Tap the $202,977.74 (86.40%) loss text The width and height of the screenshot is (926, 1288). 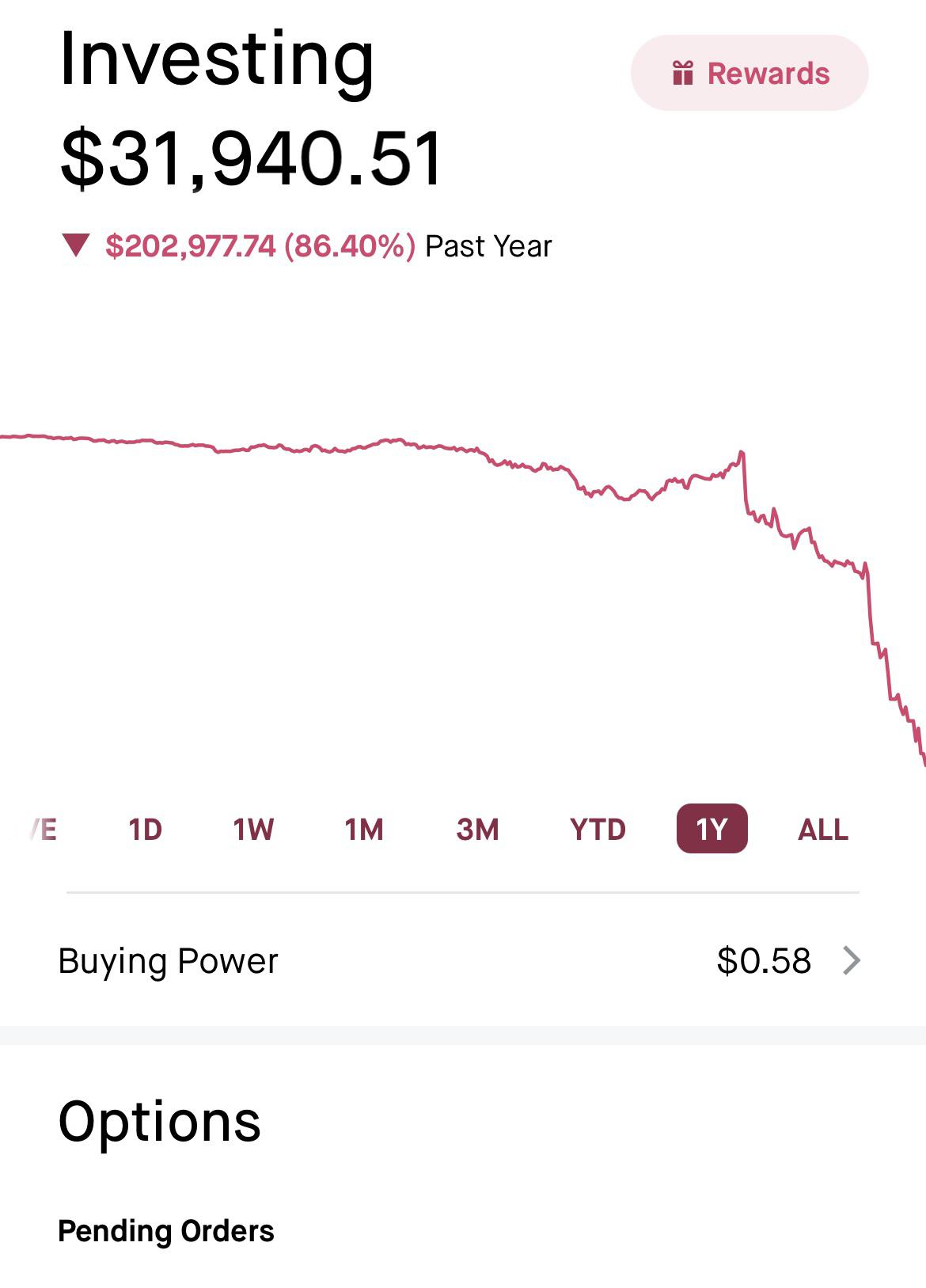260,246
